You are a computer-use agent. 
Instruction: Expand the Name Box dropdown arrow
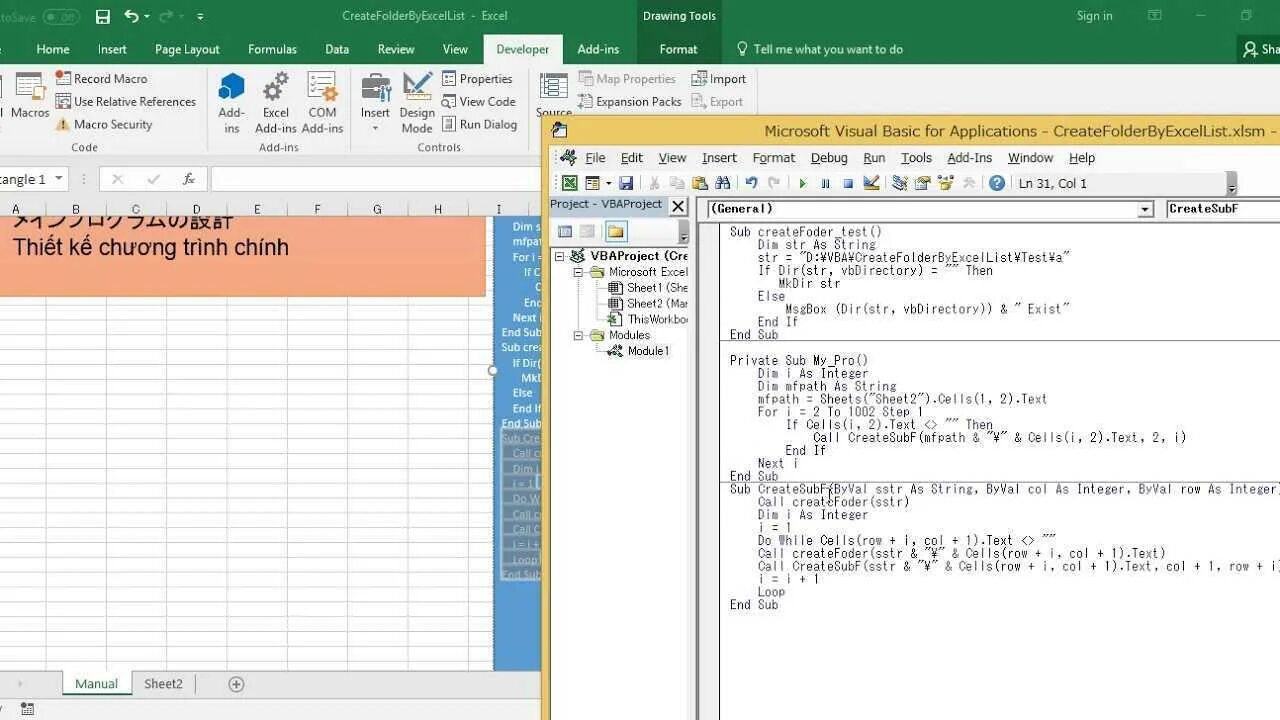click(60, 179)
